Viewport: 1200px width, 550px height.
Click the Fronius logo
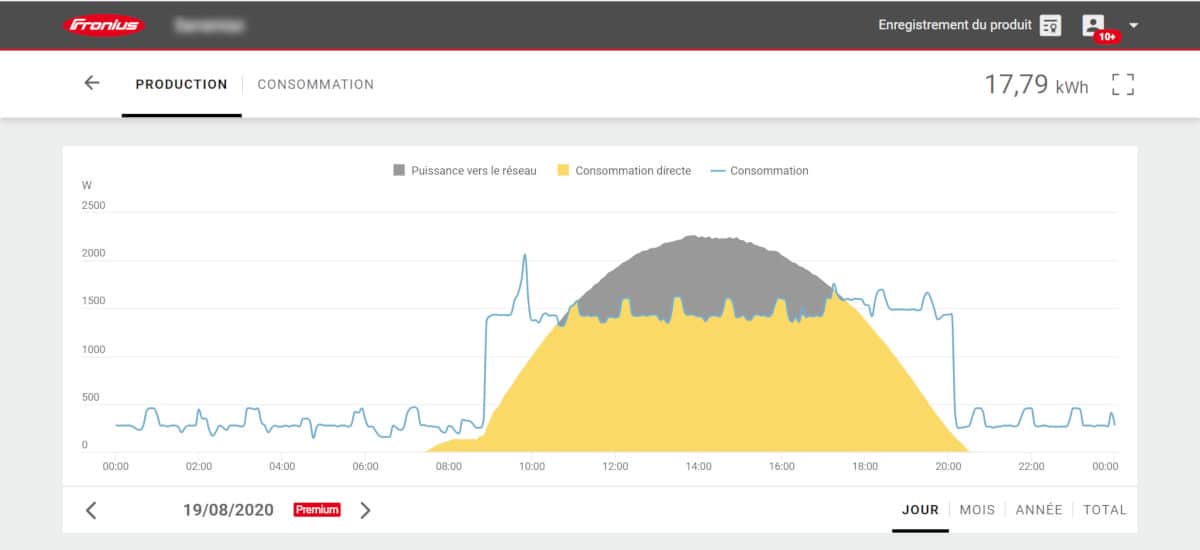click(x=105, y=25)
